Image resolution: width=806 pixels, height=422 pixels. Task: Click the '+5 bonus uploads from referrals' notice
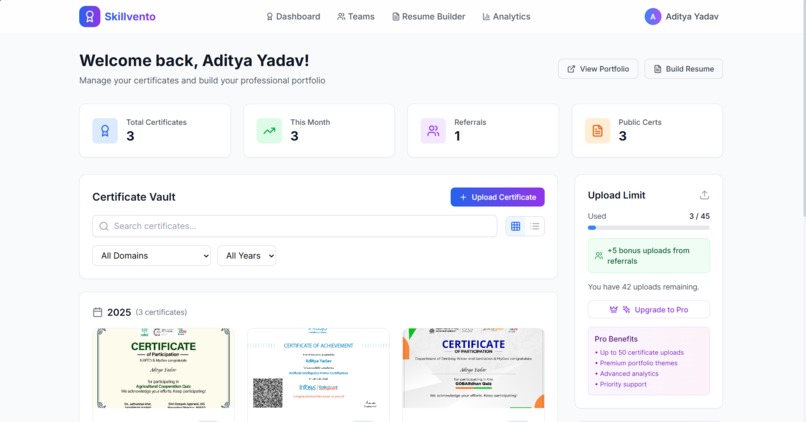649,255
